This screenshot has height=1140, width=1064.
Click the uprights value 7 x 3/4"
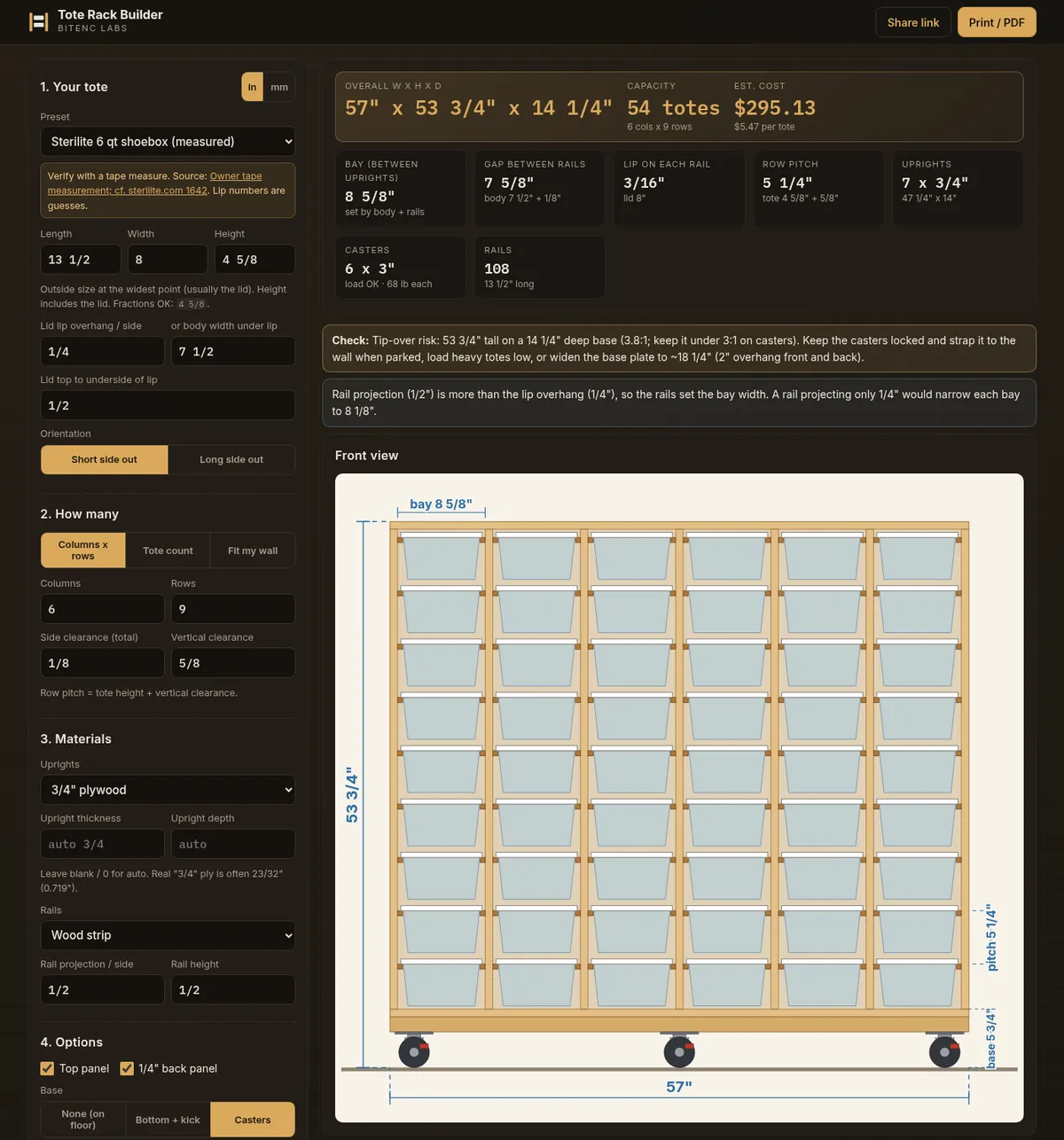tap(935, 183)
